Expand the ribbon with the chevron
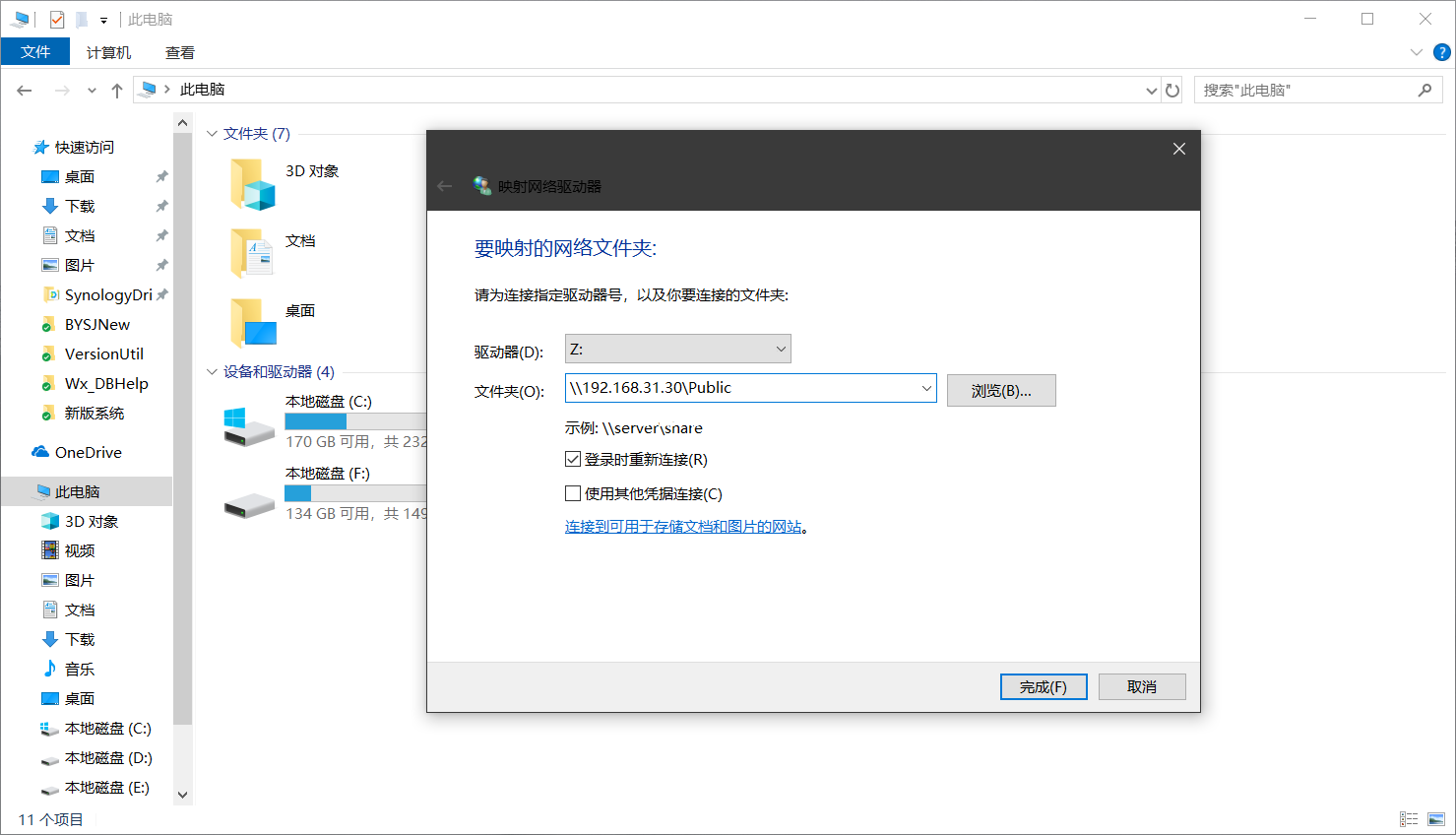The height and width of the screenshot is (835, 1456). click(x=1416, y=53)
